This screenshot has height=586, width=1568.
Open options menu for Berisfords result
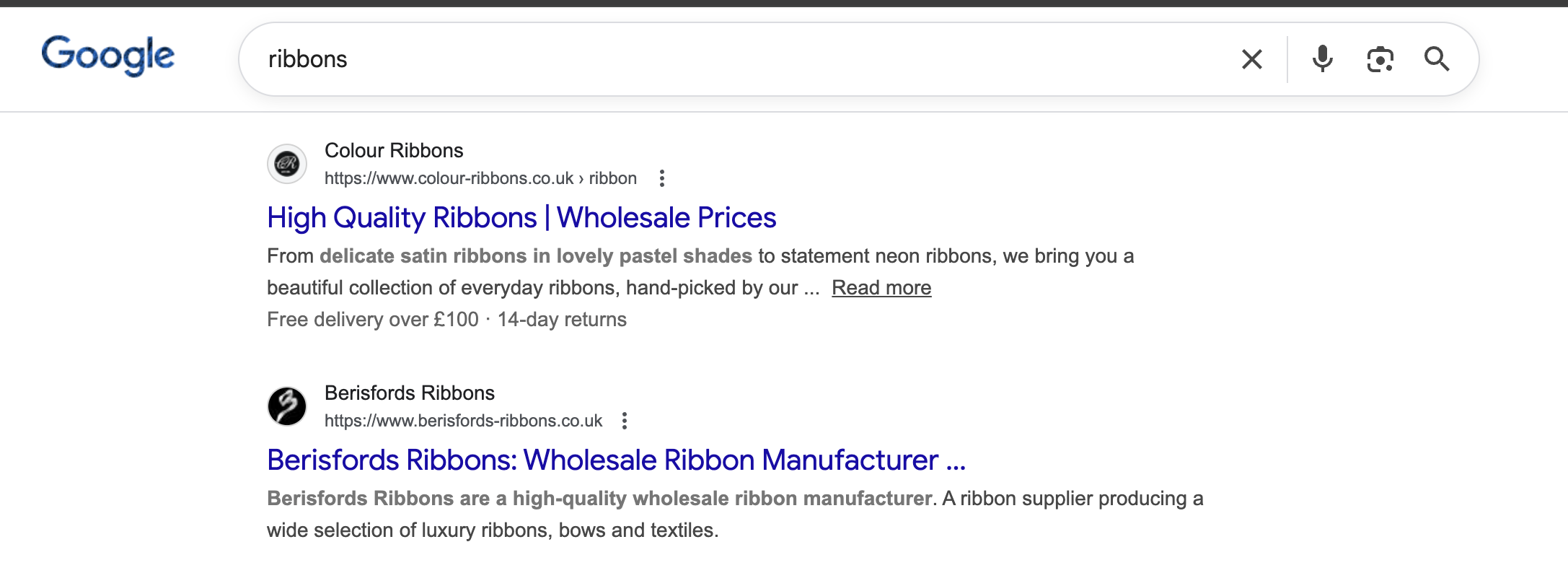625,421
